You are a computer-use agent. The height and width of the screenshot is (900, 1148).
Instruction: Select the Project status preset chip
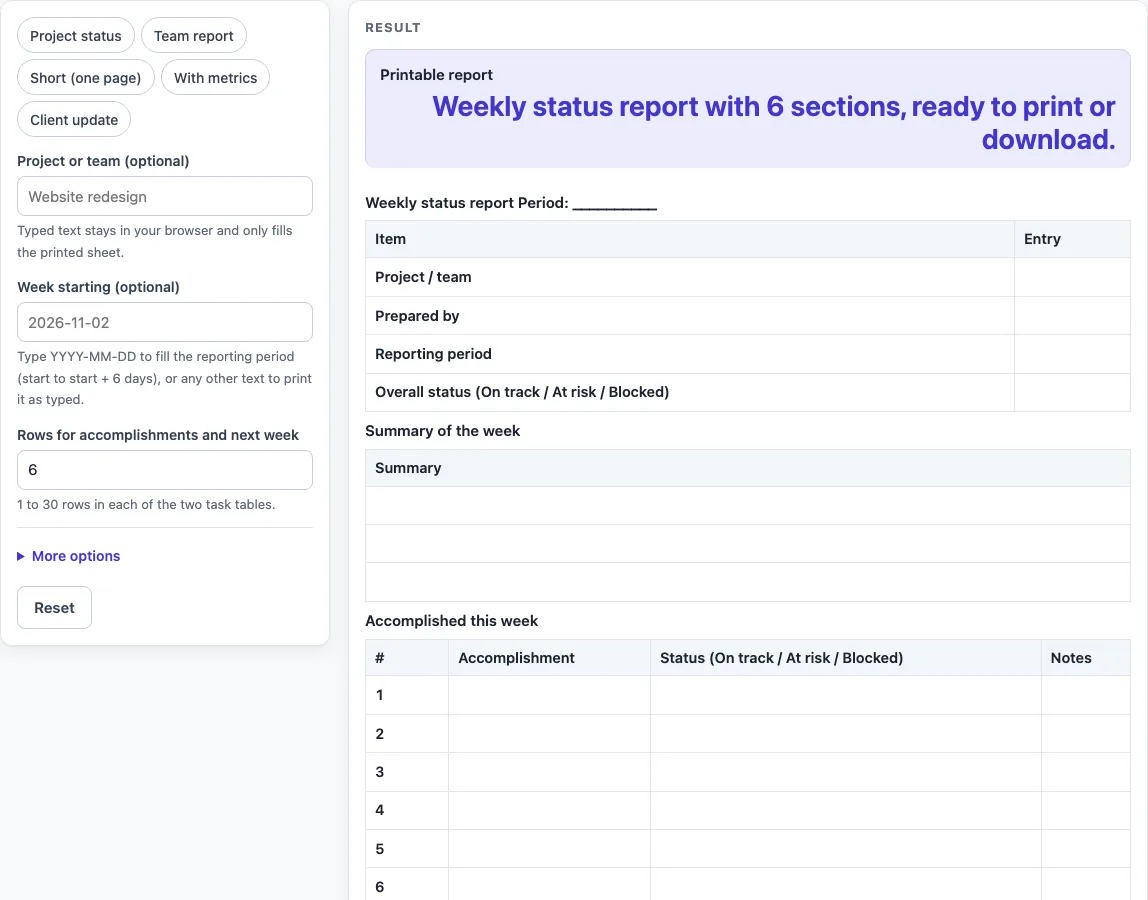tap(75, 36)
